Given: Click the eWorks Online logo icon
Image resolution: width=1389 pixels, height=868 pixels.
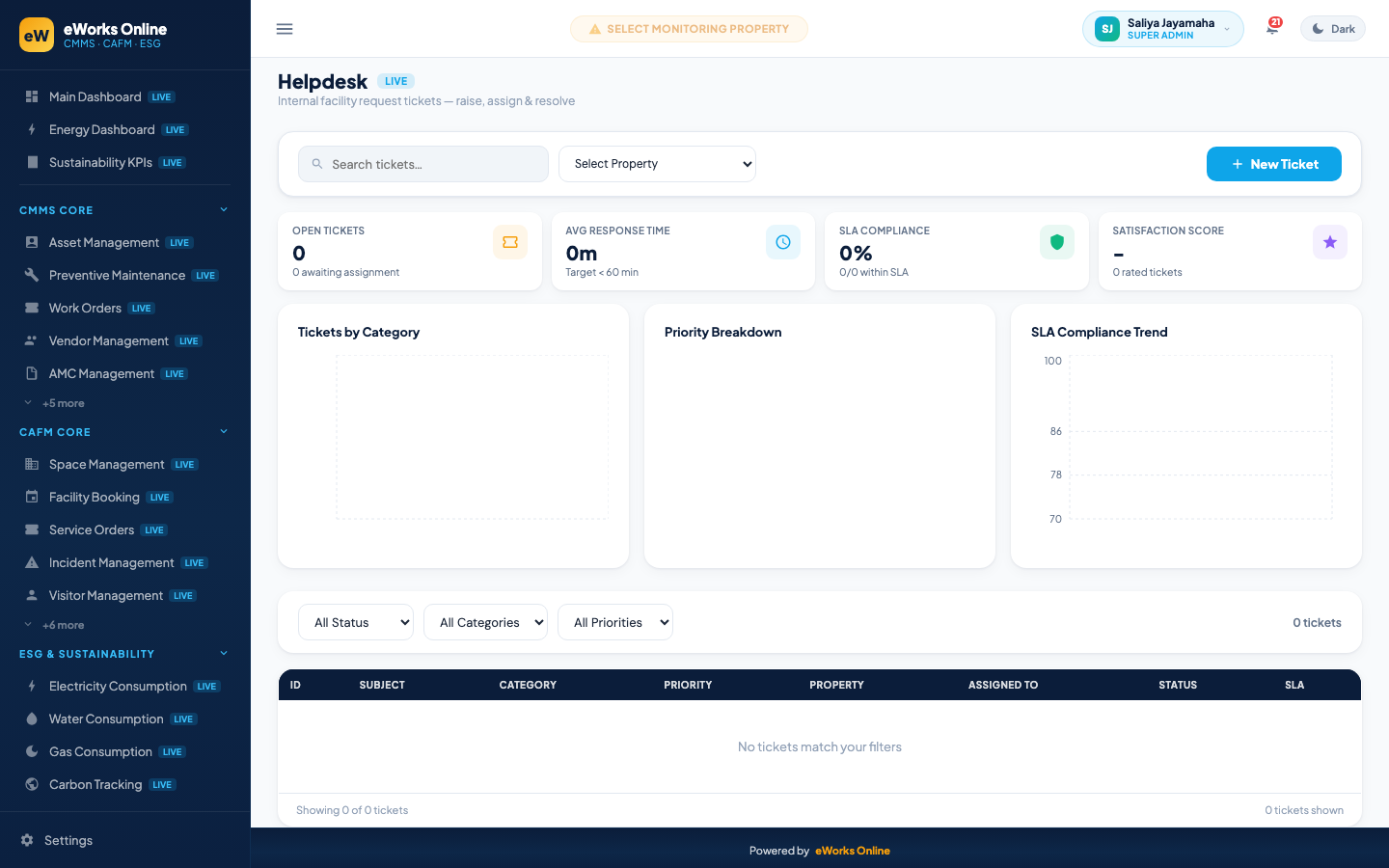Looking at the screenshot, I should click(x=37, y=35).
